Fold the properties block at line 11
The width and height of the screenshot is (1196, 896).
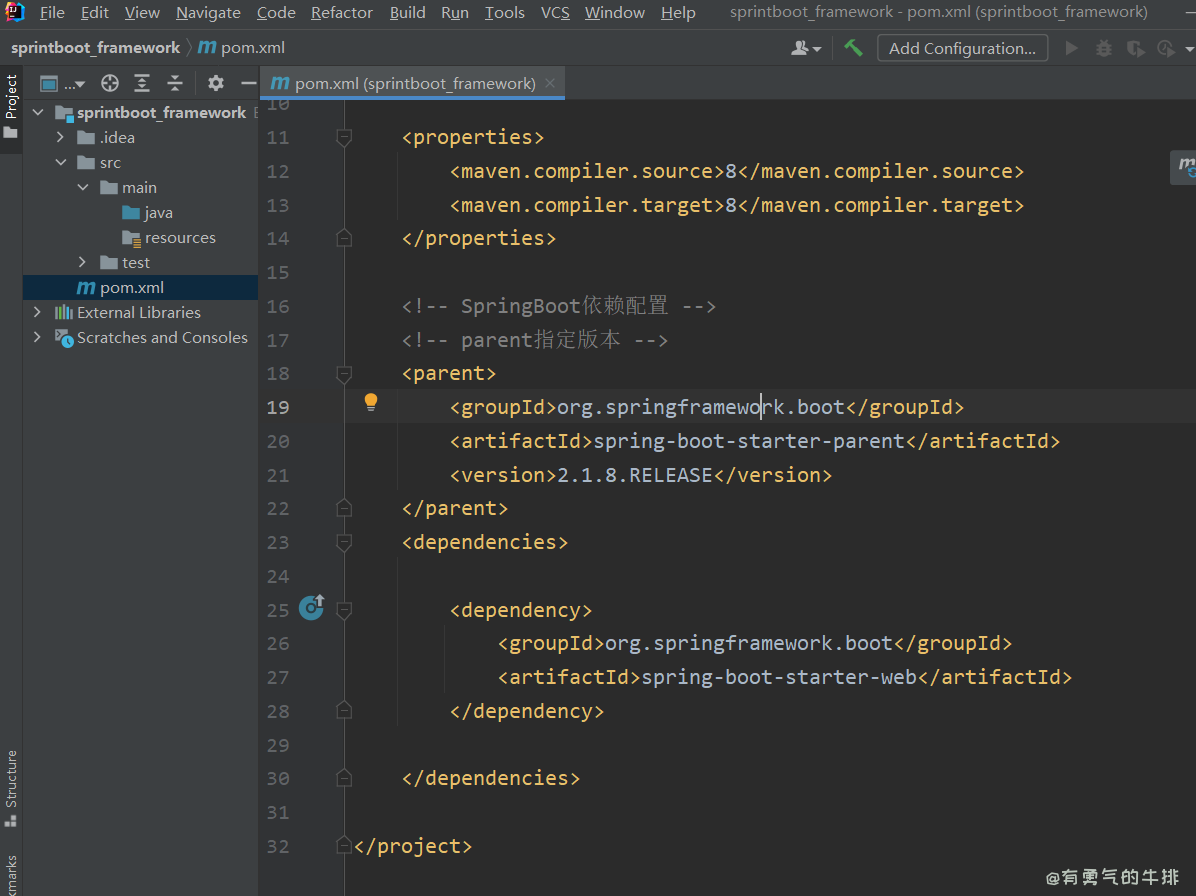[344, 138]
